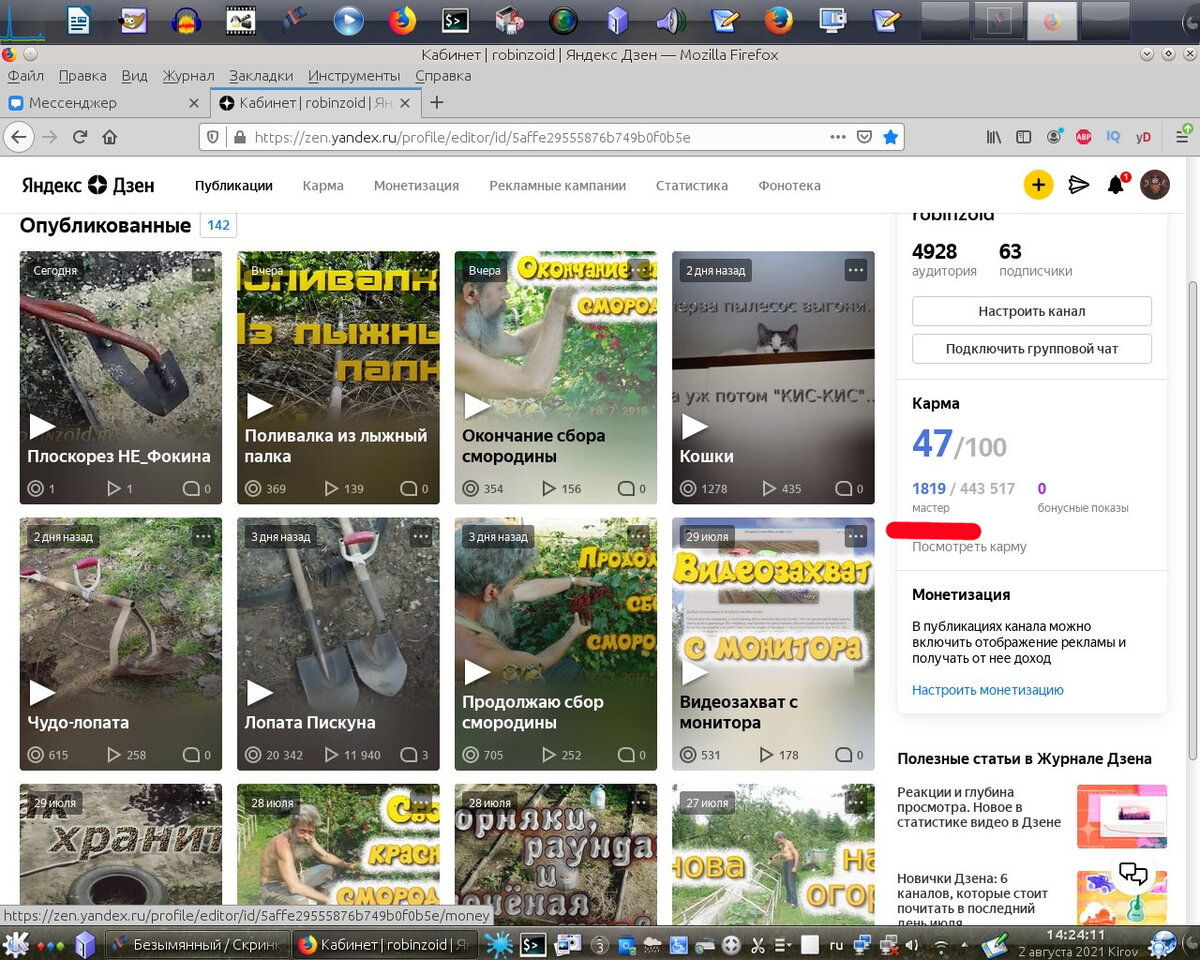1200x960 pixels.
Task: Open the Посмотреть карму link
Action: [x=969, y=547]
